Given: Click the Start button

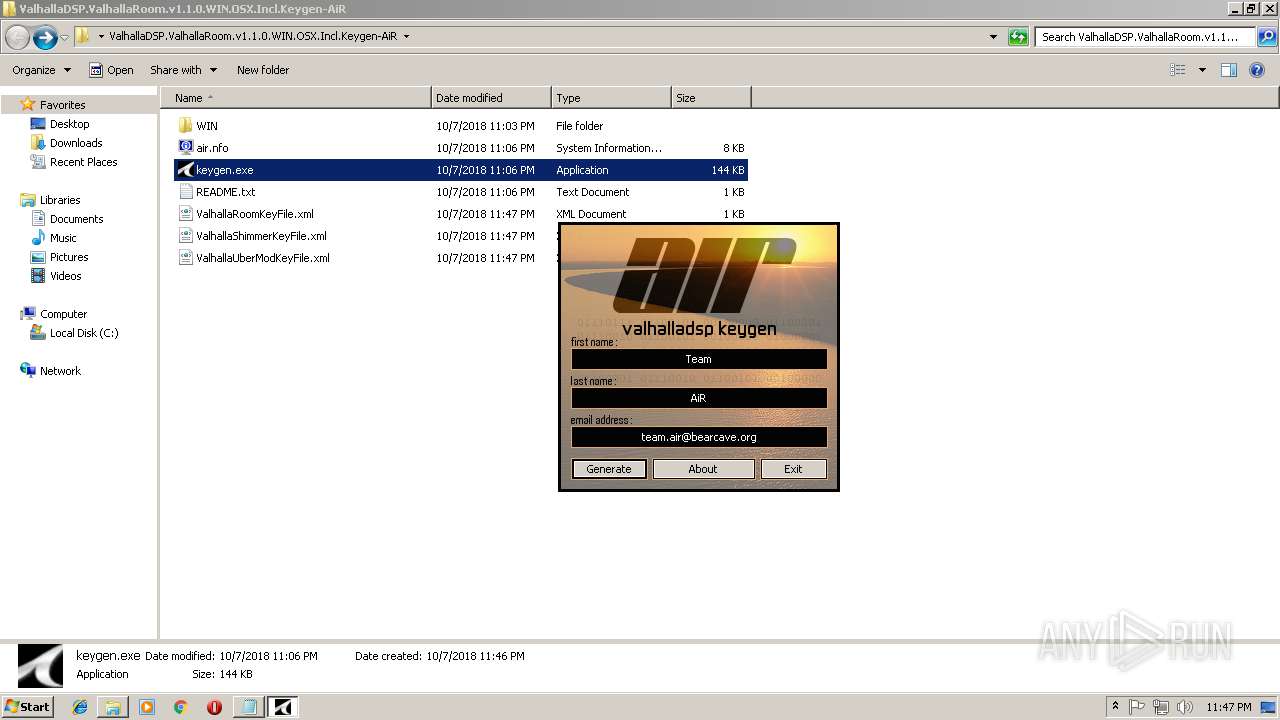Looking at the screenshot, I should [27, 706].
